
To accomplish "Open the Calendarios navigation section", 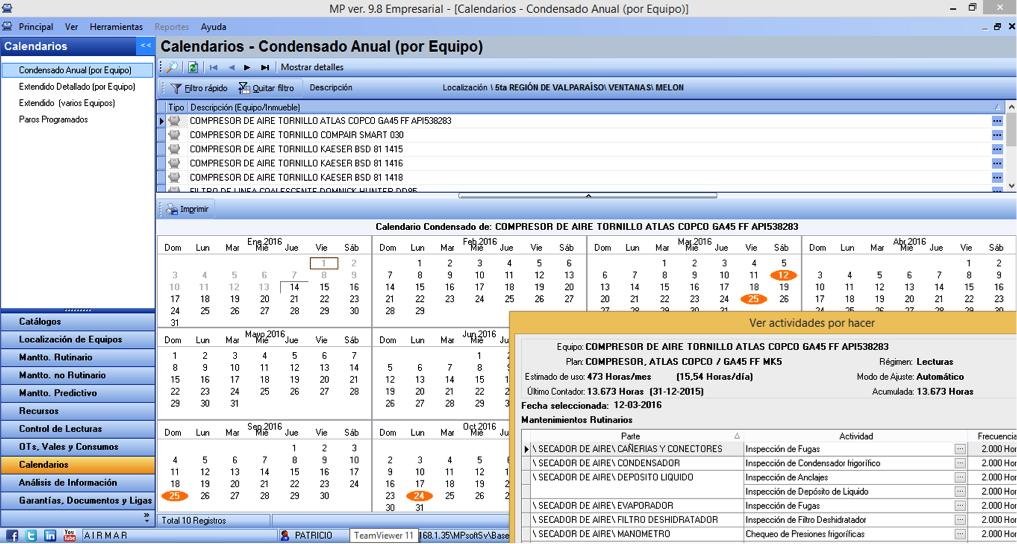I will pos(78,465).
